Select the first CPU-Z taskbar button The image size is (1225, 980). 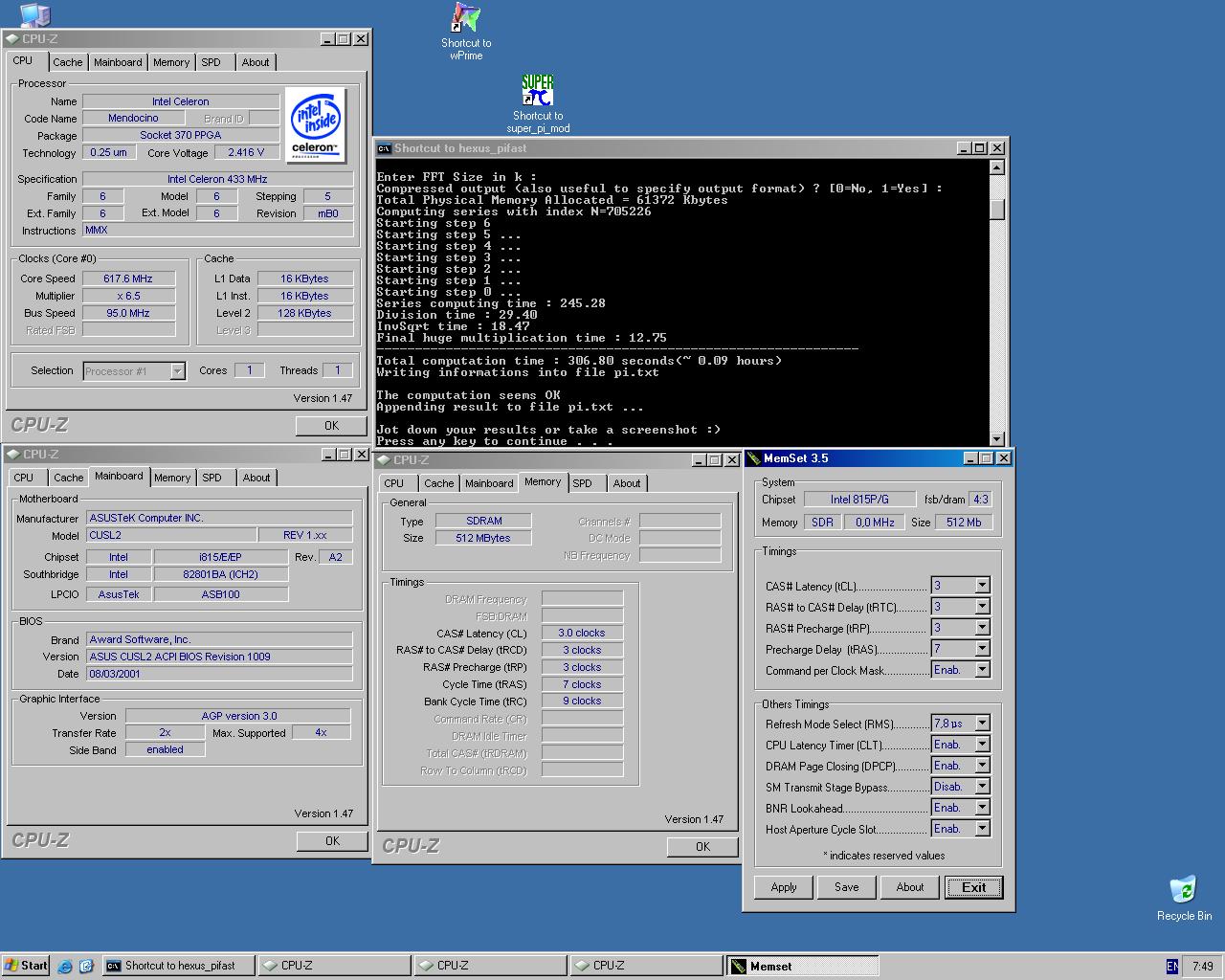click(x=335, y=966)
